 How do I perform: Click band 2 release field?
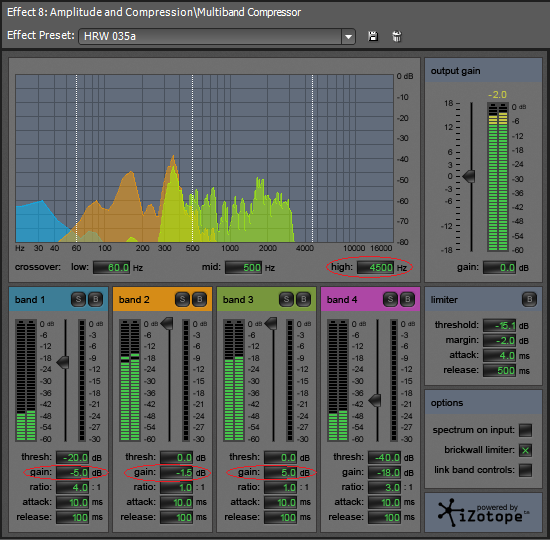pos(176,517)
